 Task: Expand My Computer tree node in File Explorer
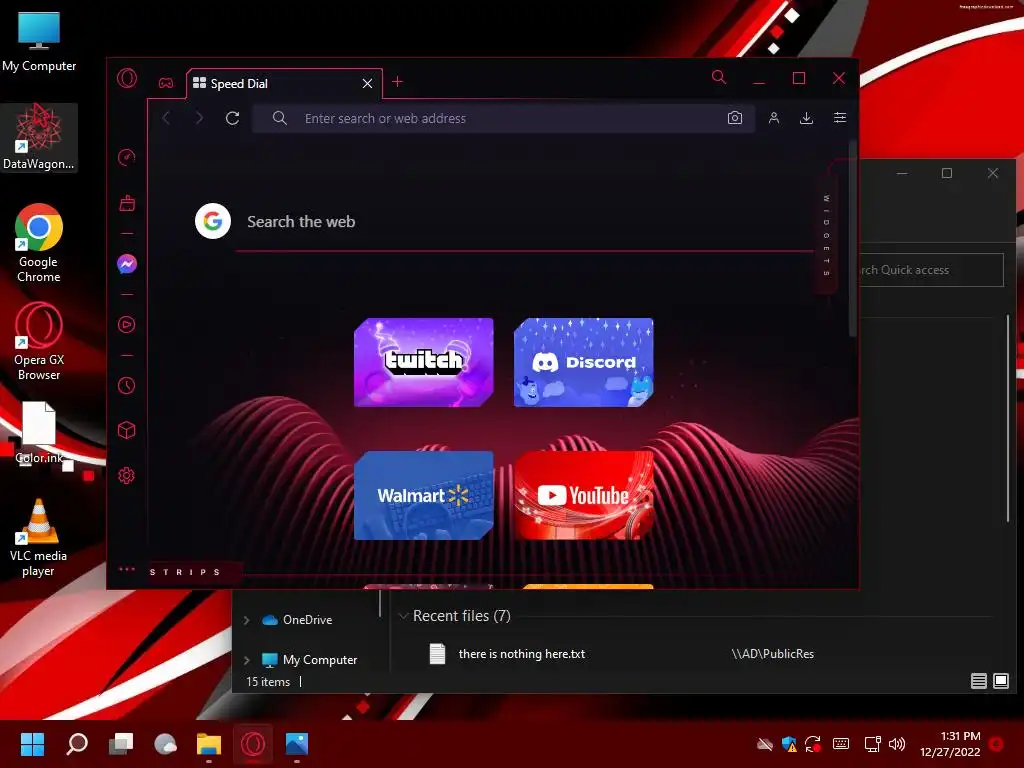[x=246, y=660]
